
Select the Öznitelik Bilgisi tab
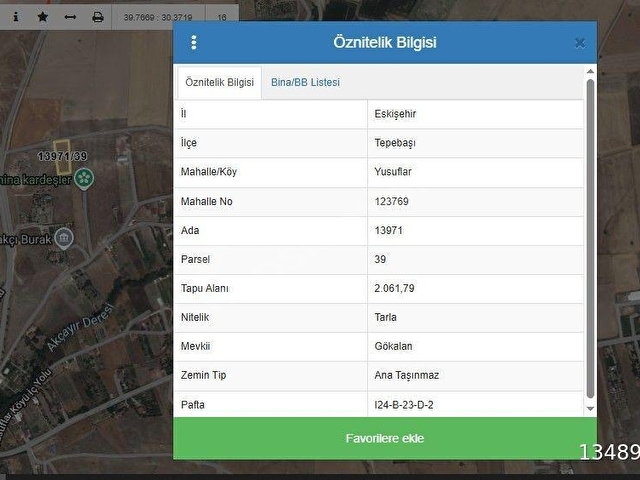220,82
